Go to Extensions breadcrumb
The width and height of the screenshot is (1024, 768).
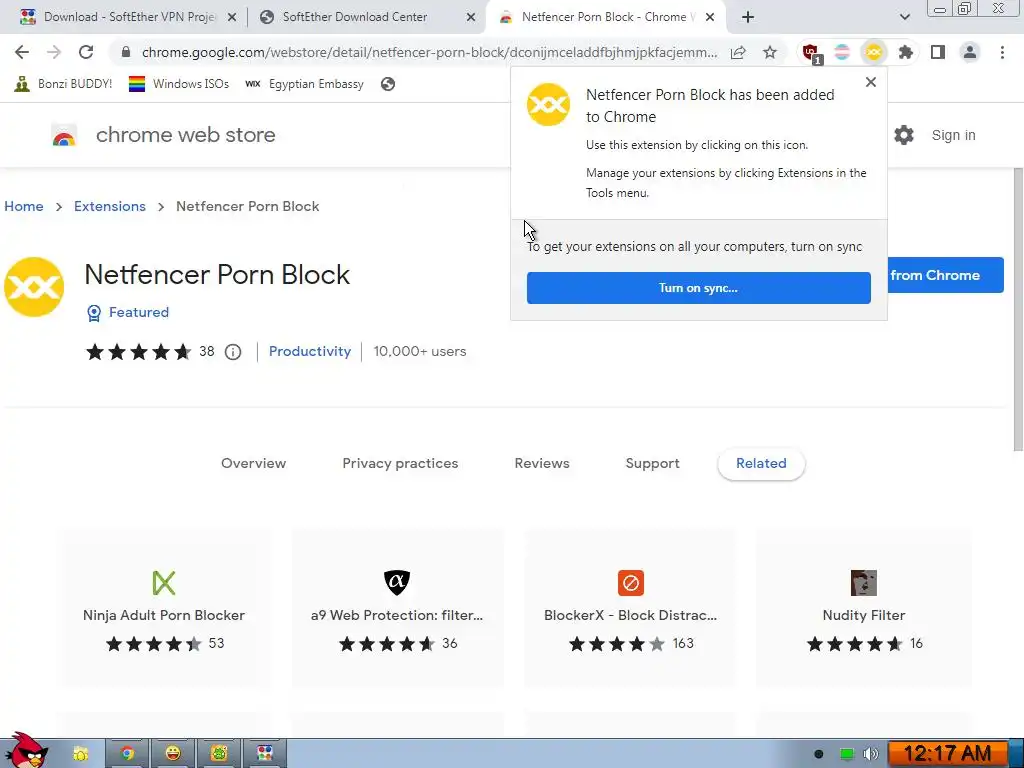tap(110, 206)
